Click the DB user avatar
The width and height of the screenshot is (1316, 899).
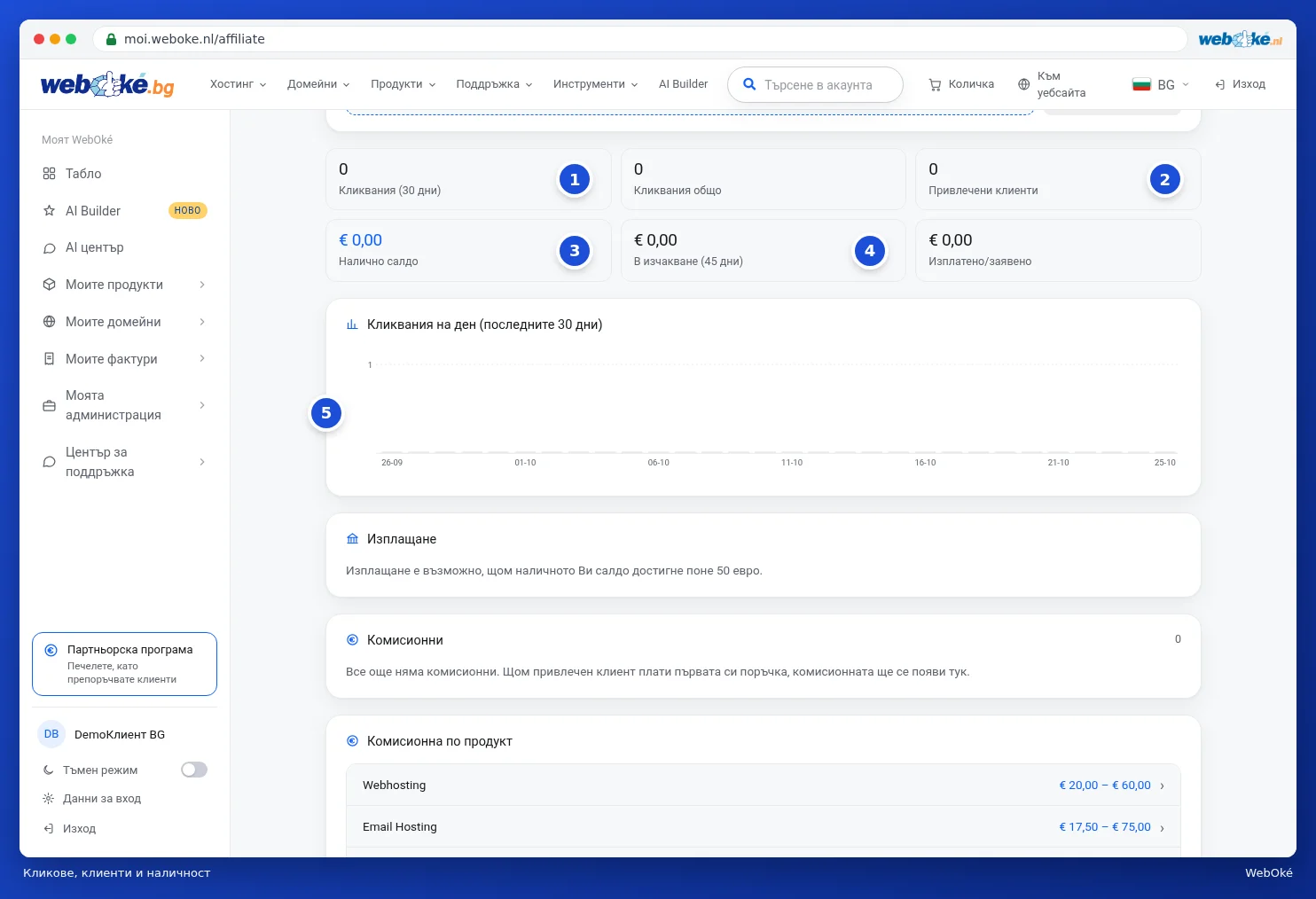click(x=51, y=734)
